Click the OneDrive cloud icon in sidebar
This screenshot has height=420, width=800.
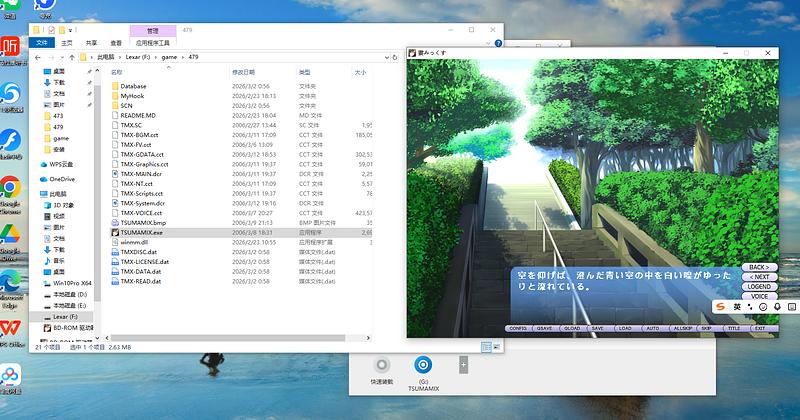pyautogui.click(x=42, y=179)
